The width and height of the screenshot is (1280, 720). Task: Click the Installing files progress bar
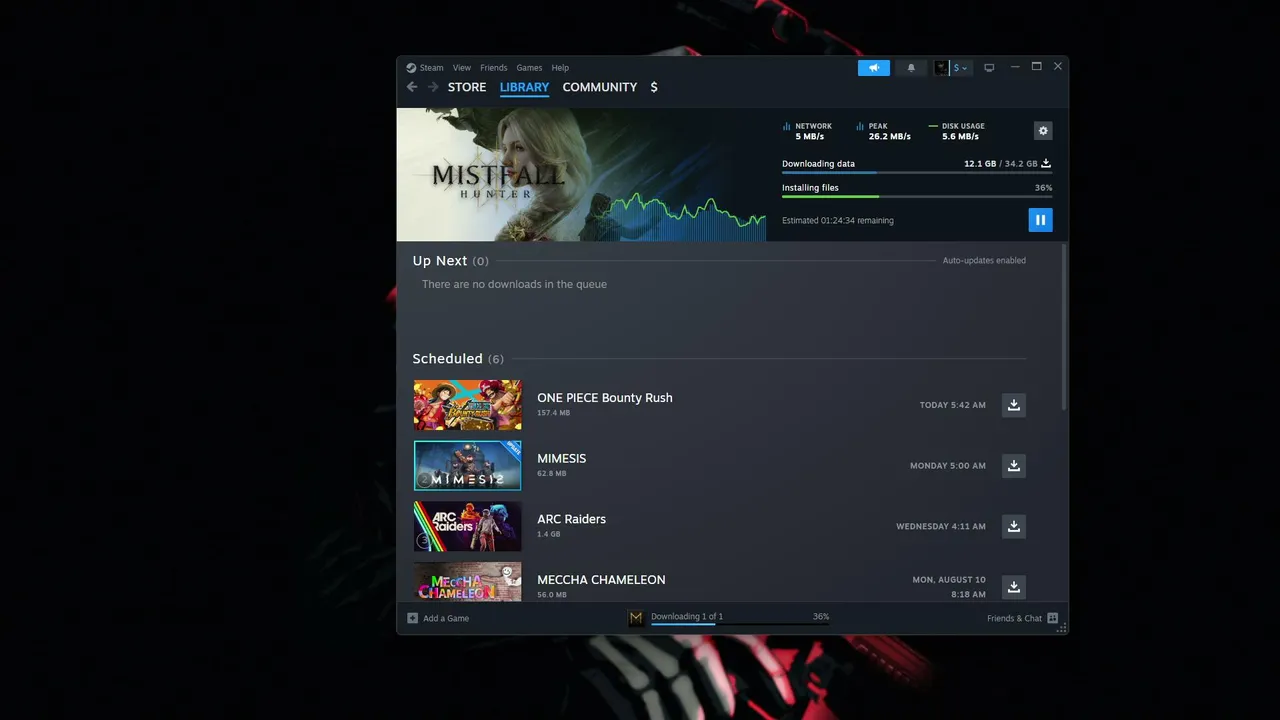coord(917,197)
